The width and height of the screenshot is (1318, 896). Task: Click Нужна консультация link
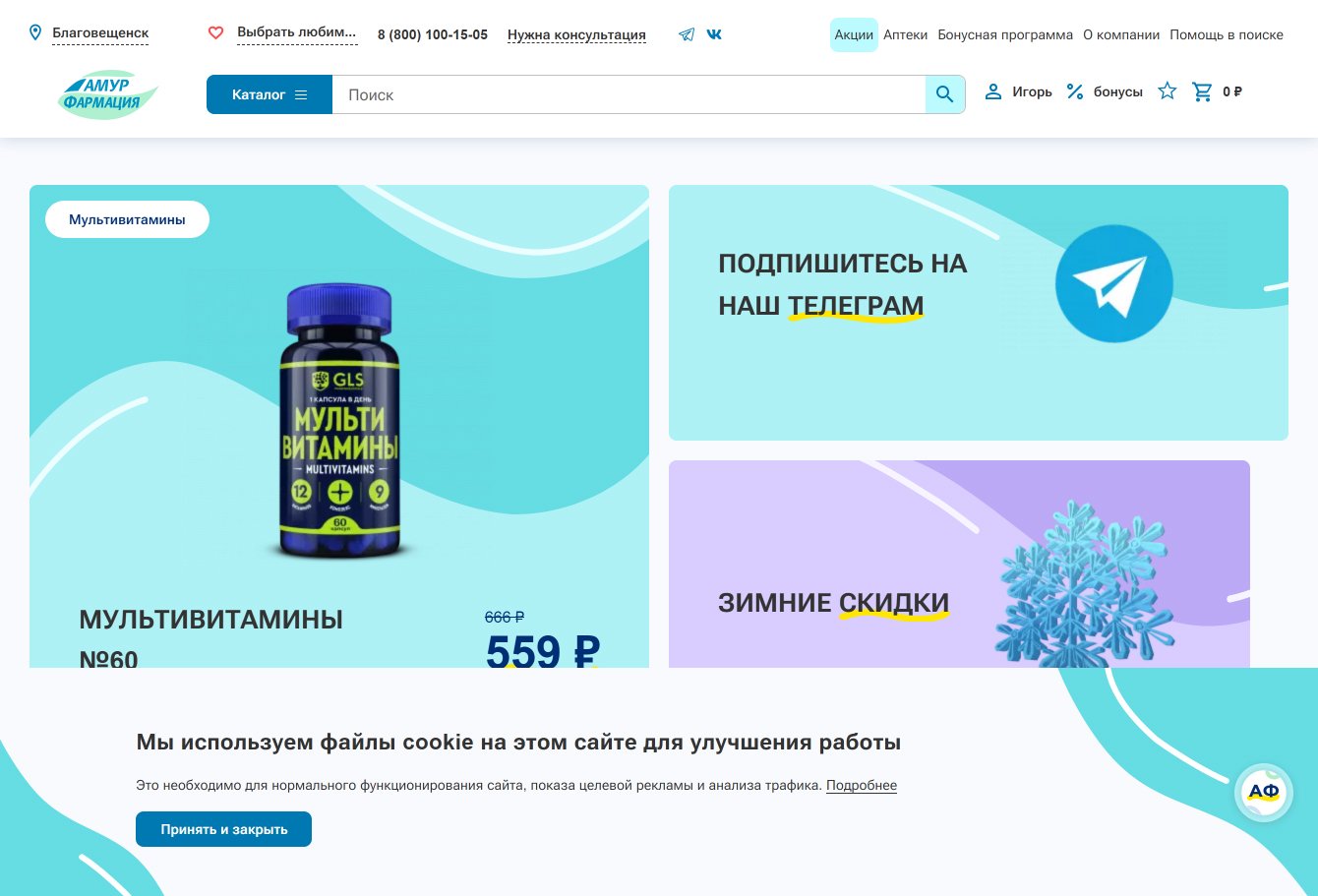click(576, 35)
